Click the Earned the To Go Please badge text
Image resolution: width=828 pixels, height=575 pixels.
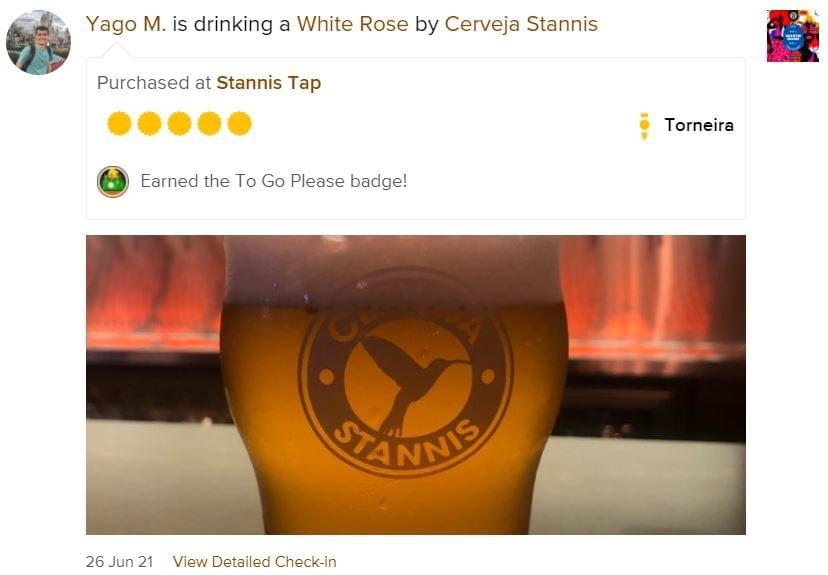[274, 181]
